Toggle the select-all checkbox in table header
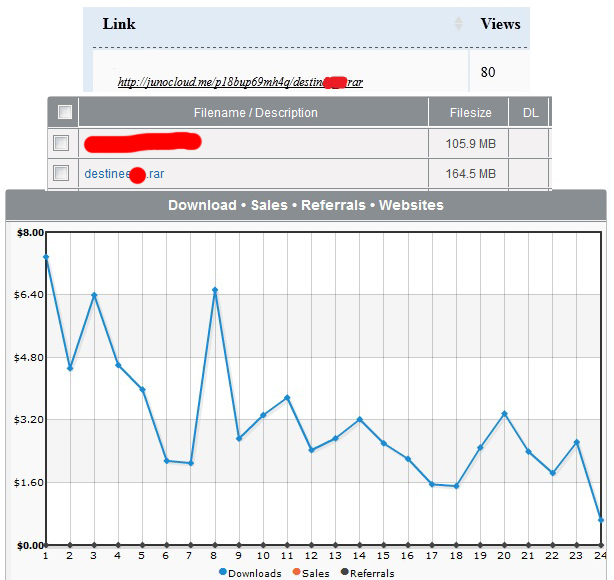 65,112
